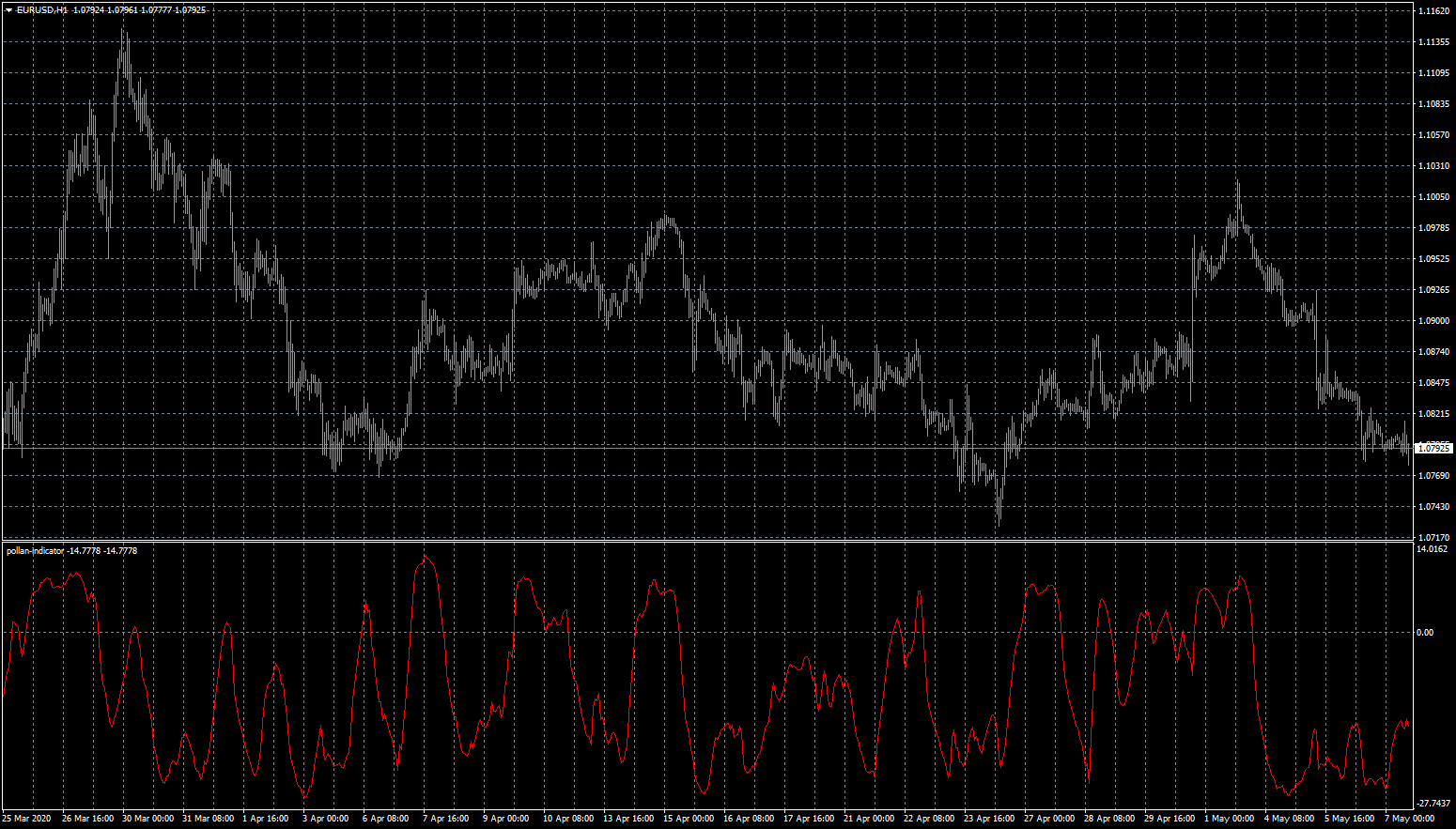Image resolution: width=1456 pixels, height=829 pixels.
Task: Click the 1.09000 price scale label
Action: pos(1433,321)
